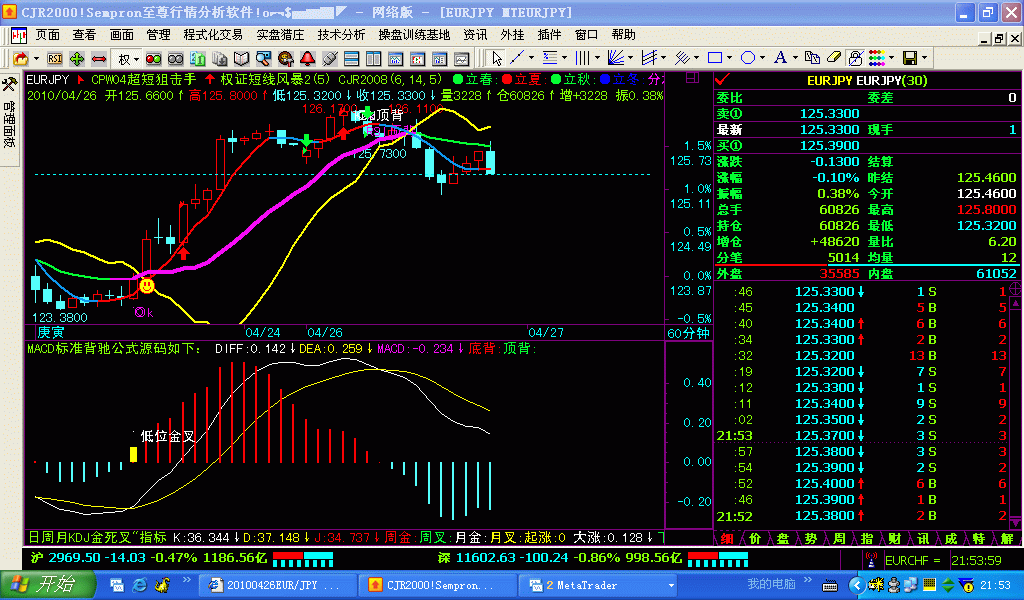Click the numbered 2-1 blocks icon

tap(198, 59)
